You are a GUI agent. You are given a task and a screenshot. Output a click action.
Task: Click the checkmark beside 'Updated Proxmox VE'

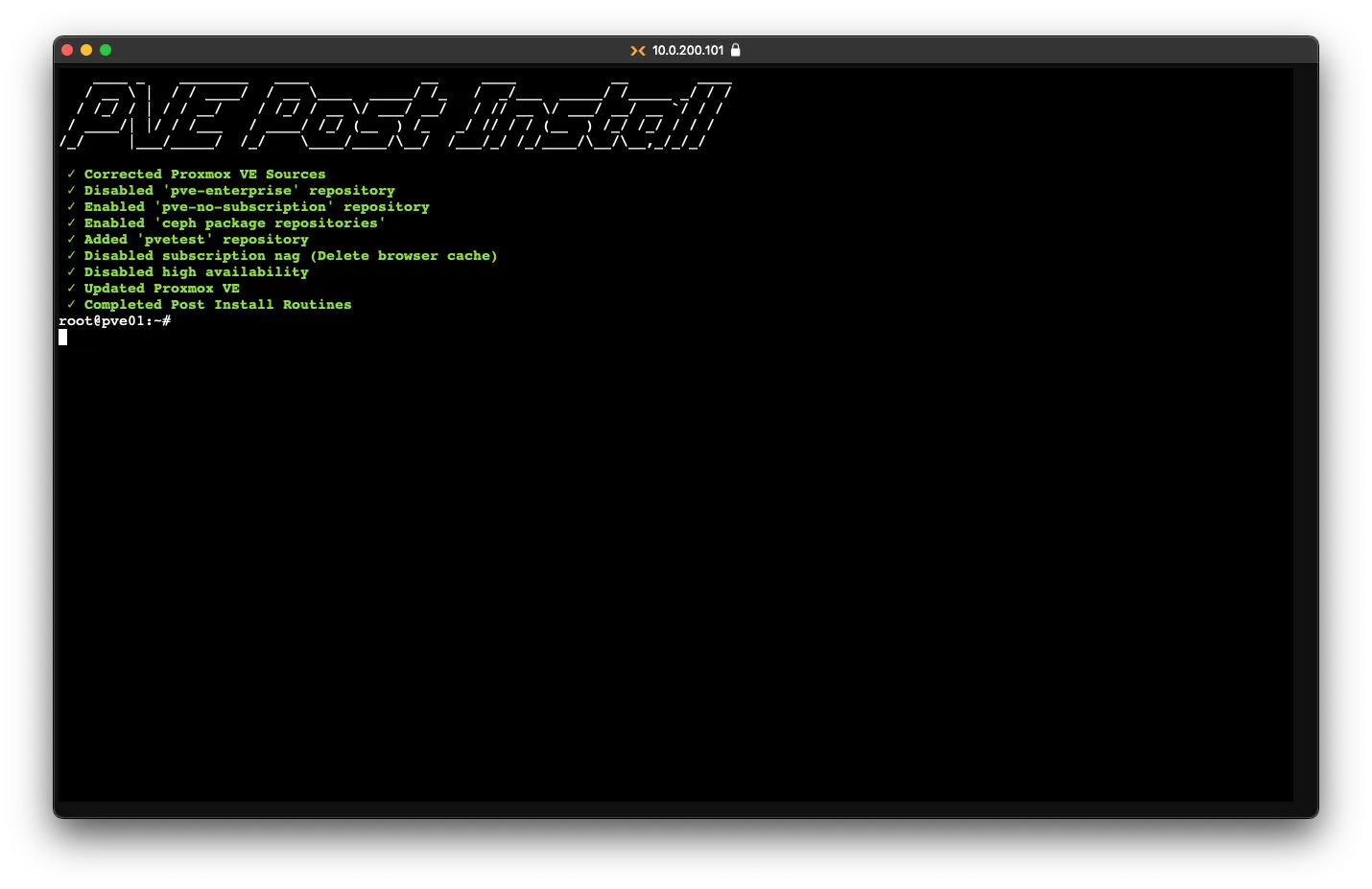tap(71, 288)
